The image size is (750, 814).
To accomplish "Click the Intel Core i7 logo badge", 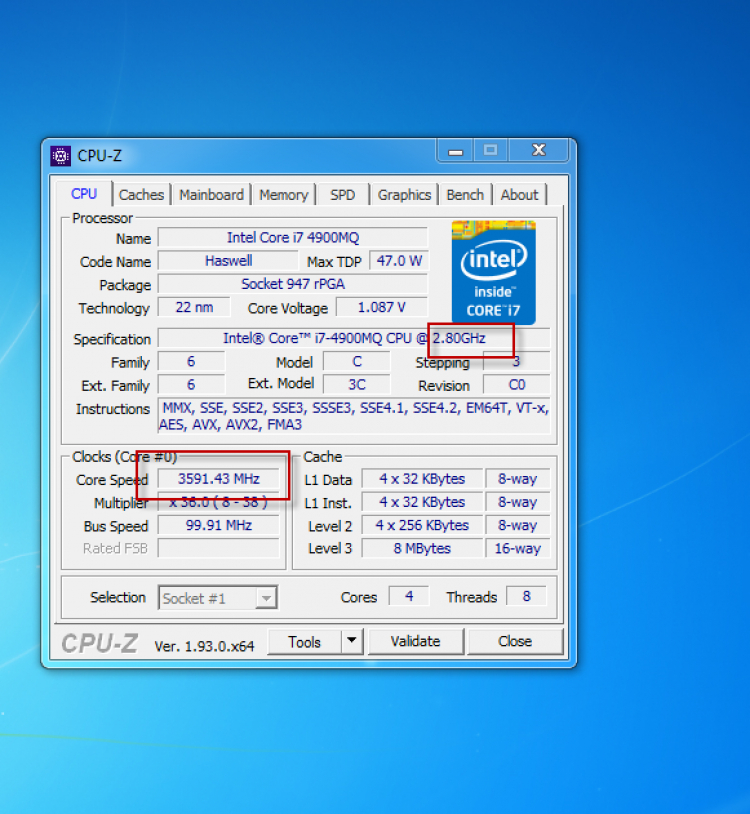I will coord(494,272).
